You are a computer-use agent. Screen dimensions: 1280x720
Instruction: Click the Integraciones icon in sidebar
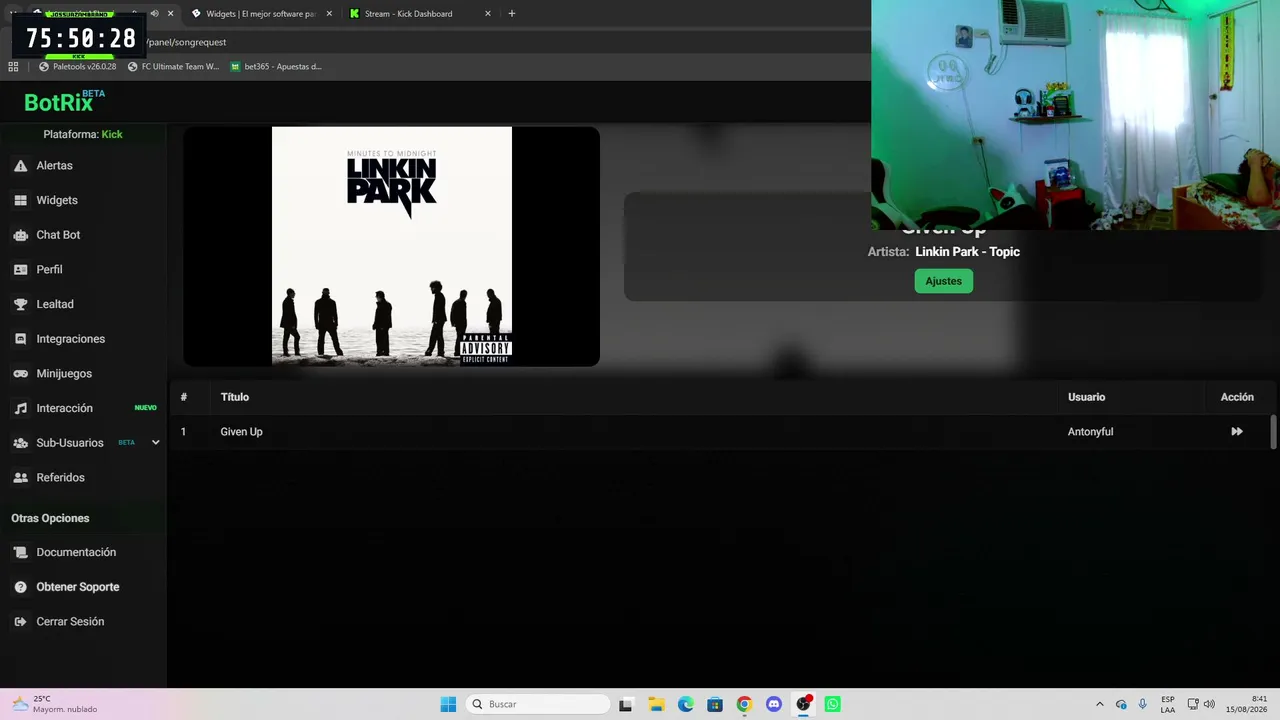tap(20, 339)
